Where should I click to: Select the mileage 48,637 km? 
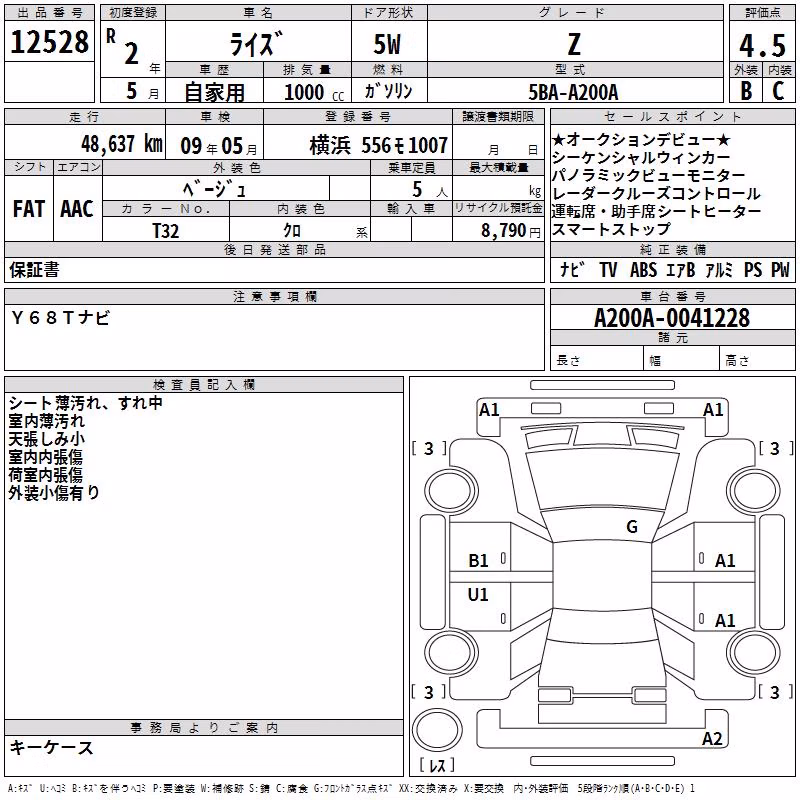click(x=122, y=144)
